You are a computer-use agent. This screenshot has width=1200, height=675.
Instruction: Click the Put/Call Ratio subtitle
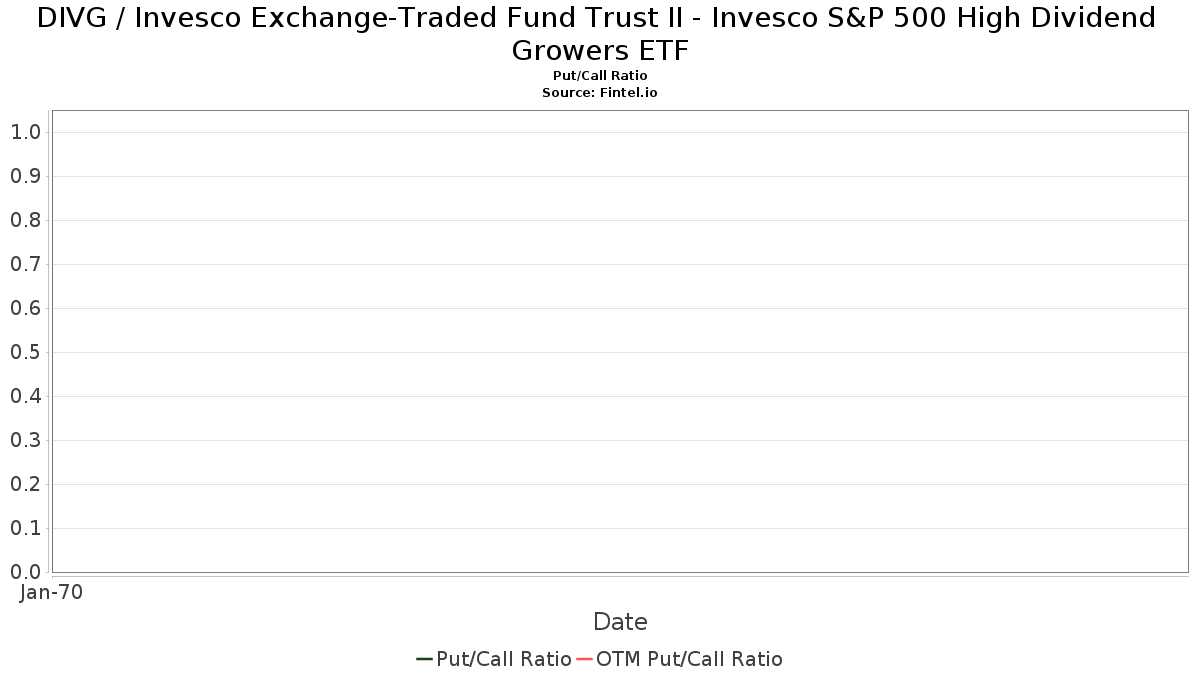coord(600,76)
